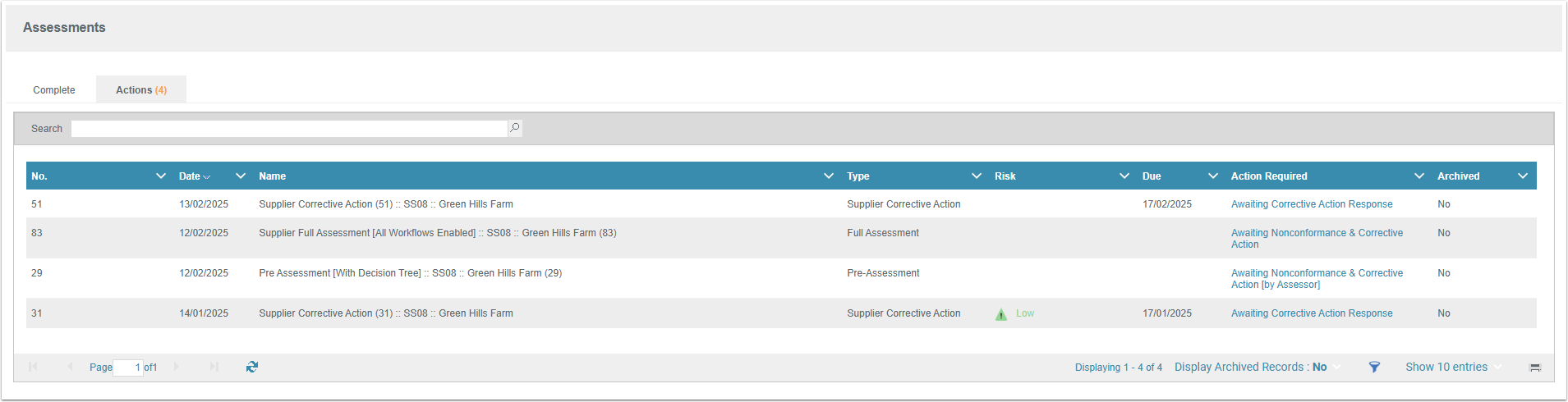Expand the Name column menu

click(829, 176)
